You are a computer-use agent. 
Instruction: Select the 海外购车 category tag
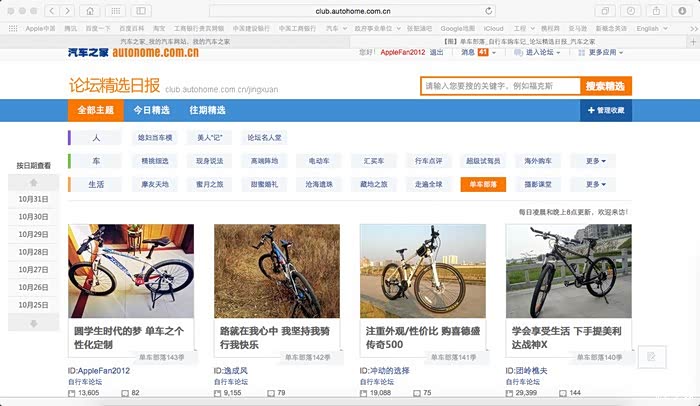coord(538,161)
